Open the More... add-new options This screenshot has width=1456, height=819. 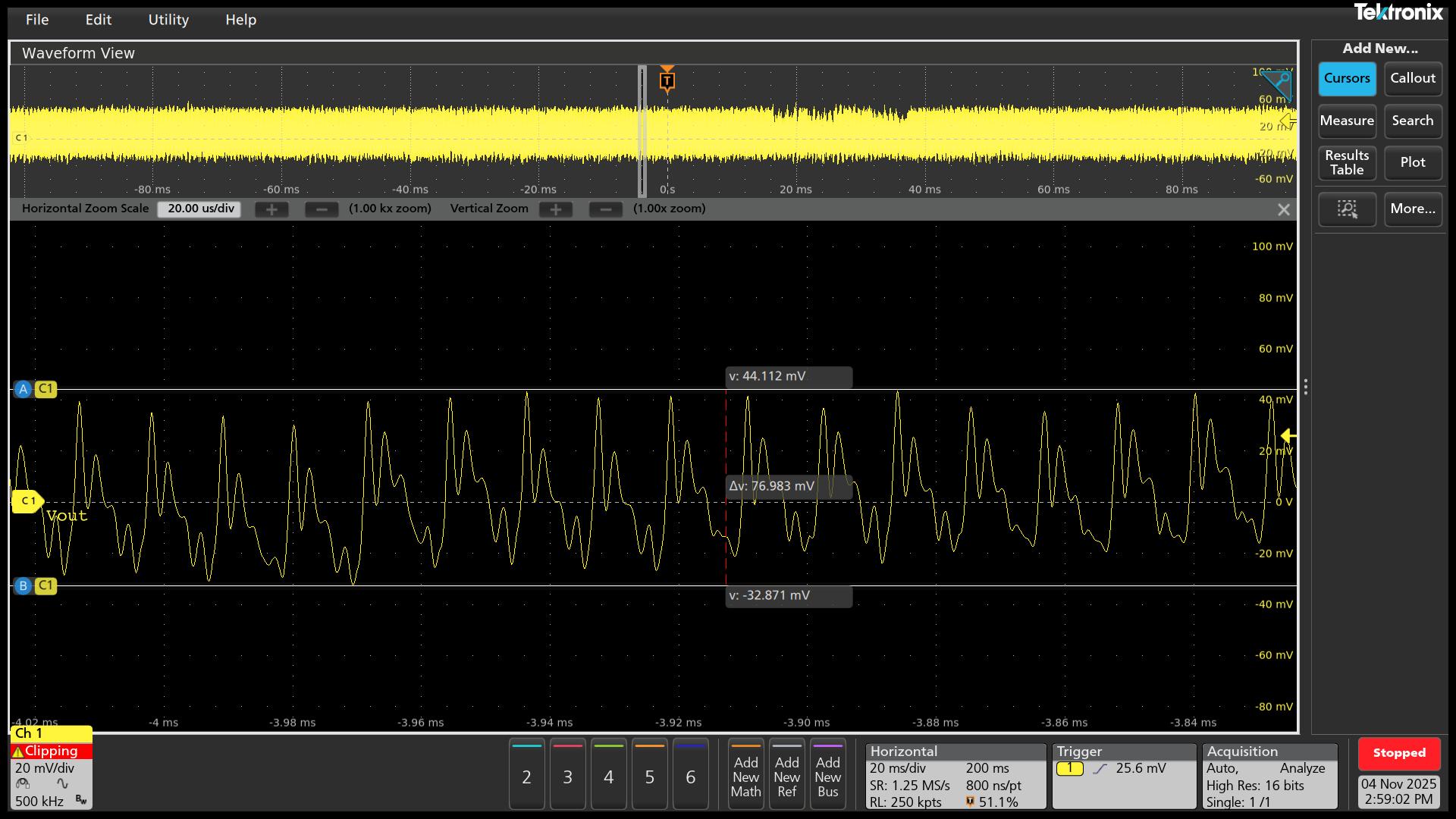[x=1412, y=209]
